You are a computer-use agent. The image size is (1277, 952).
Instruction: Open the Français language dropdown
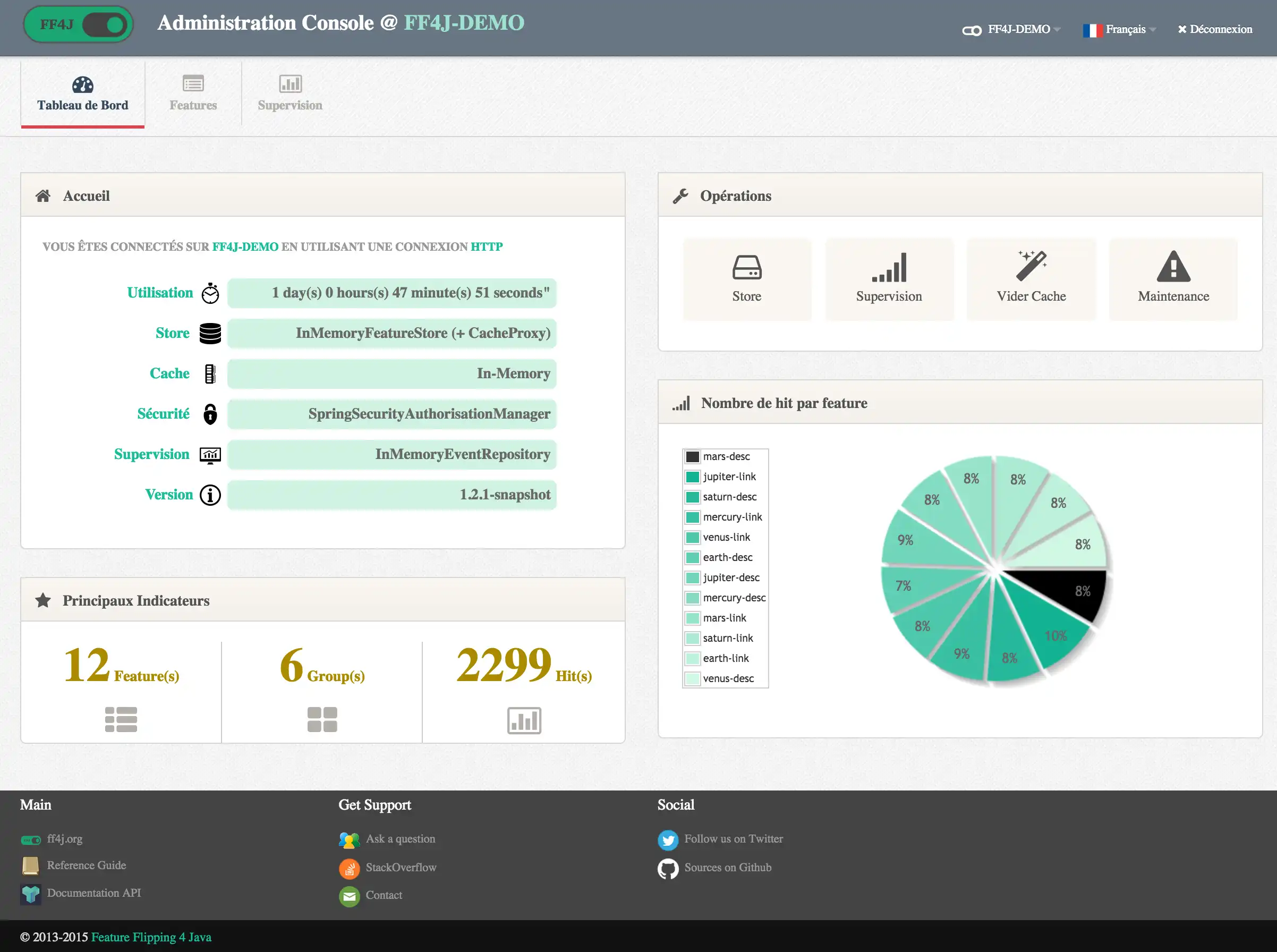pos(1125,29)
